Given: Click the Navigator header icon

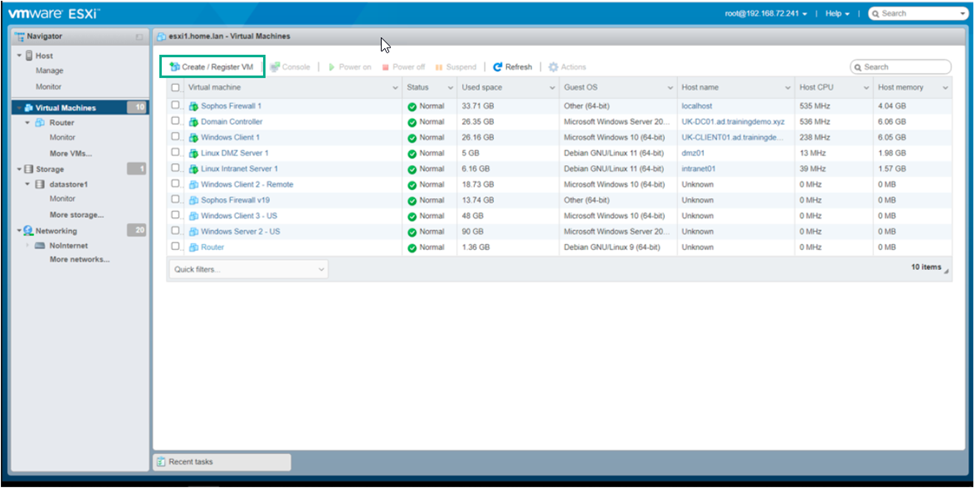Looking at the screenshot, I should 19,36.
